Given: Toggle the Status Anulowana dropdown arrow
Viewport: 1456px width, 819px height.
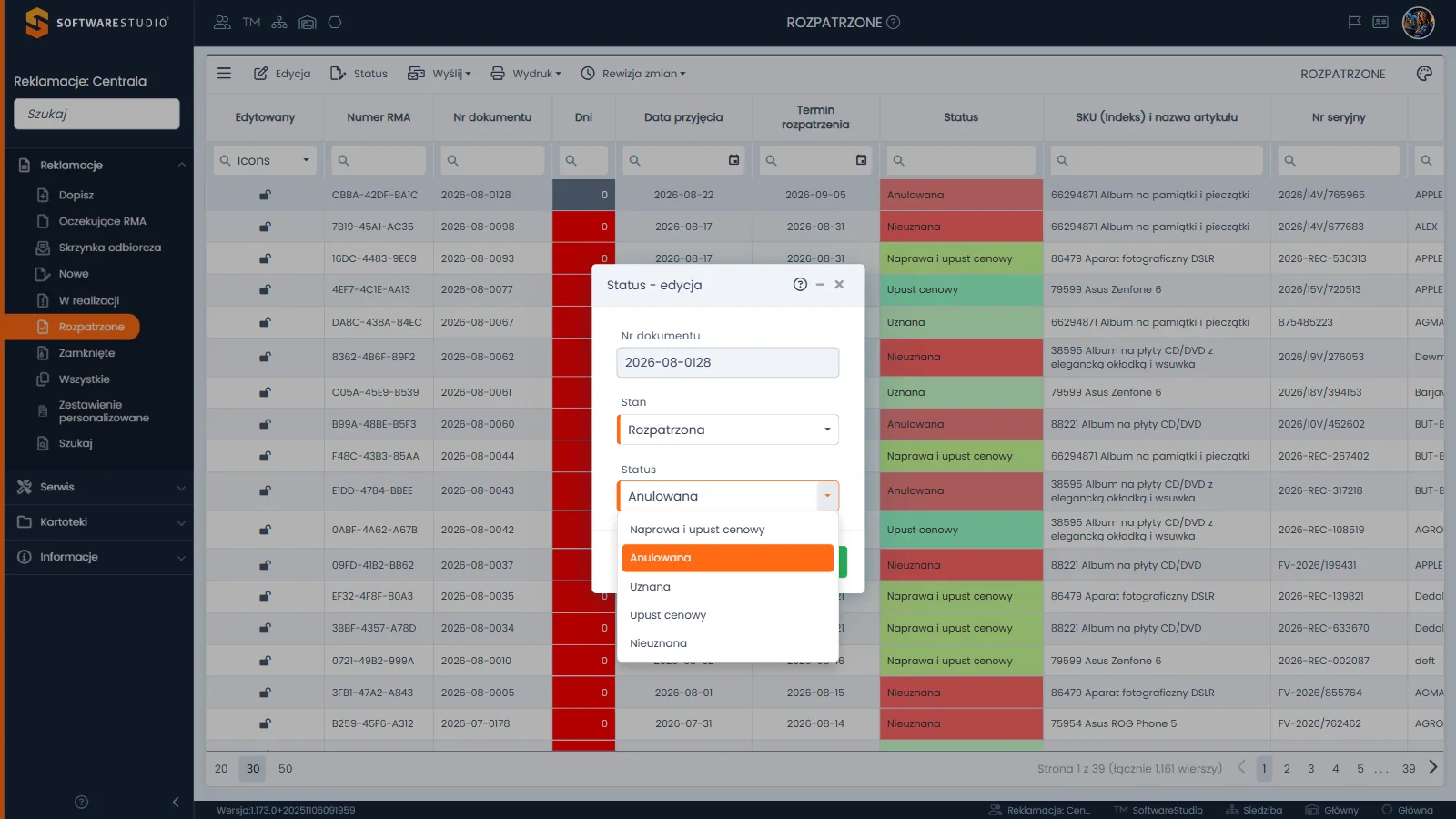Looking at the screenshot, I should [827, 496].
